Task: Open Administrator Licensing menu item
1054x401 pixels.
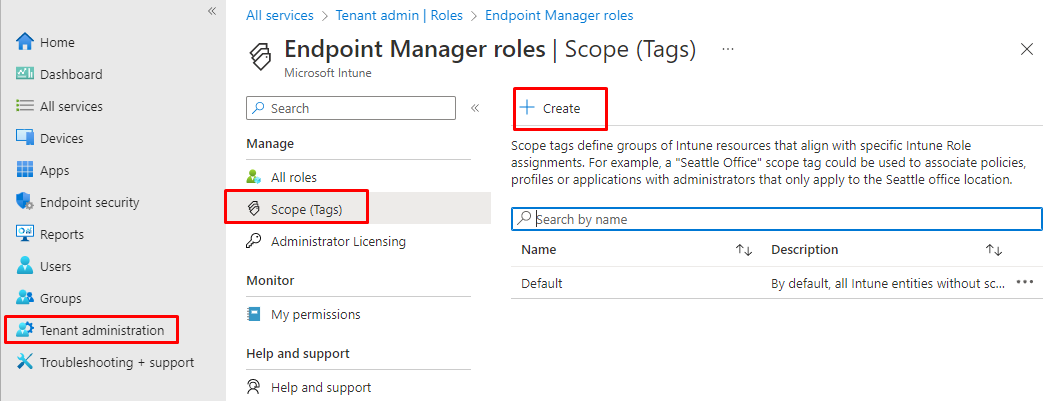Action: click(338, 241)
